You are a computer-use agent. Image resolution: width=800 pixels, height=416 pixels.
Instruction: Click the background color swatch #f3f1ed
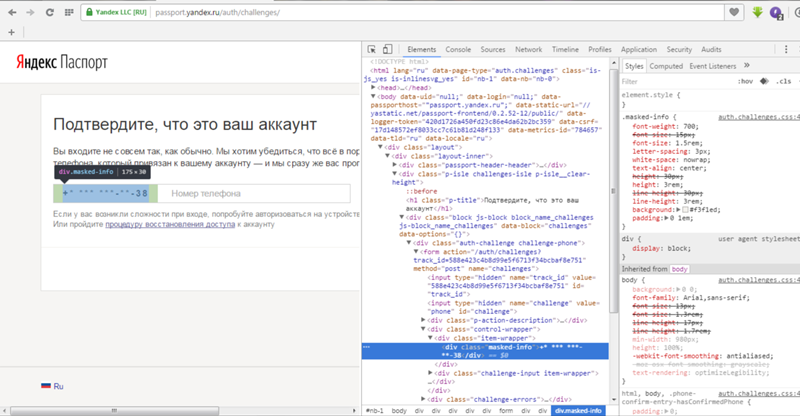click(685, 210)
